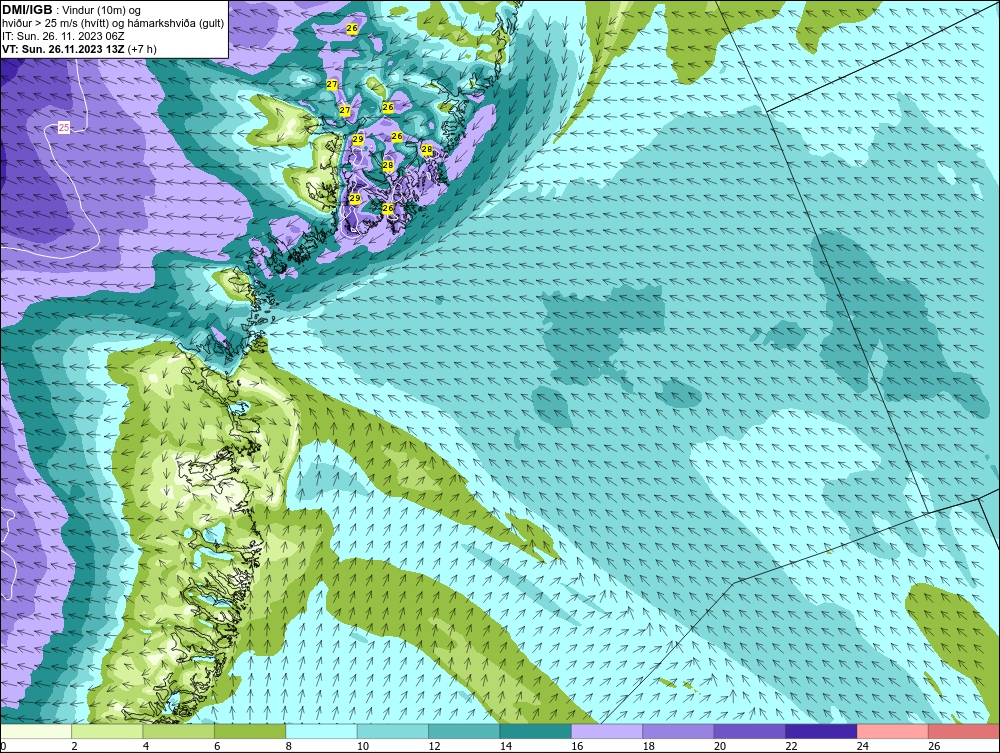Click the 'VT: Sun. 26.11.2023 13Z' valid time
The image size is (1000, 753).
coord(64,49)
